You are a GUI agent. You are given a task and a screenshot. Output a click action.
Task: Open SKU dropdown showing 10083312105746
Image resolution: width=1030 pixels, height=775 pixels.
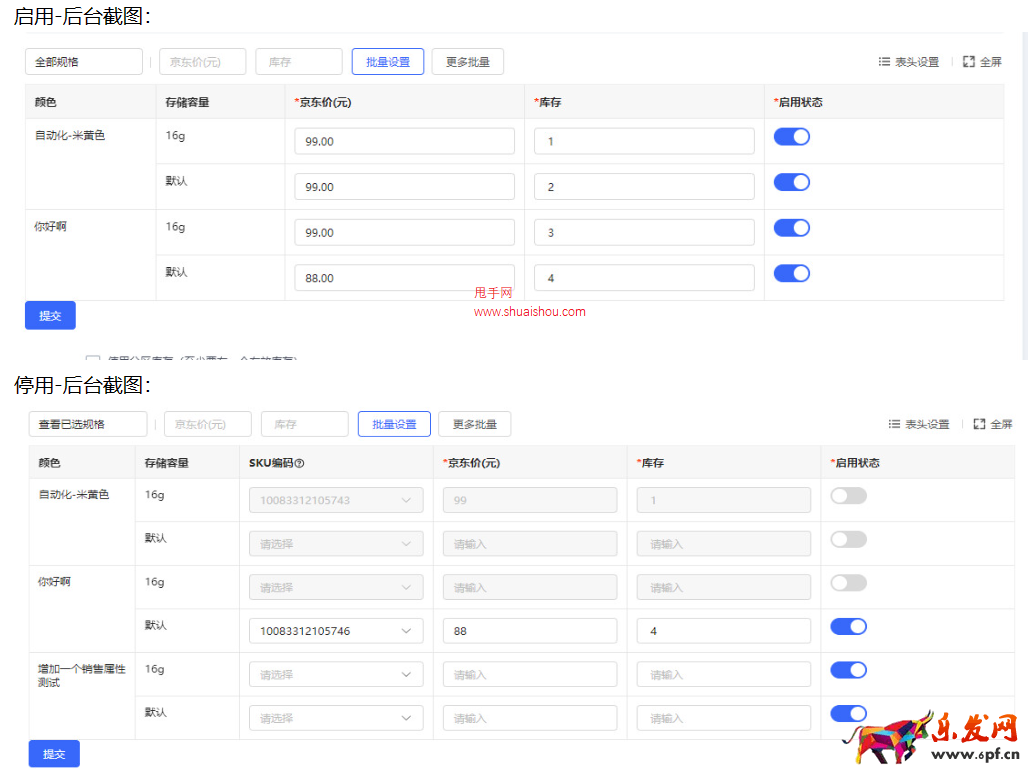tap(336, 631)
